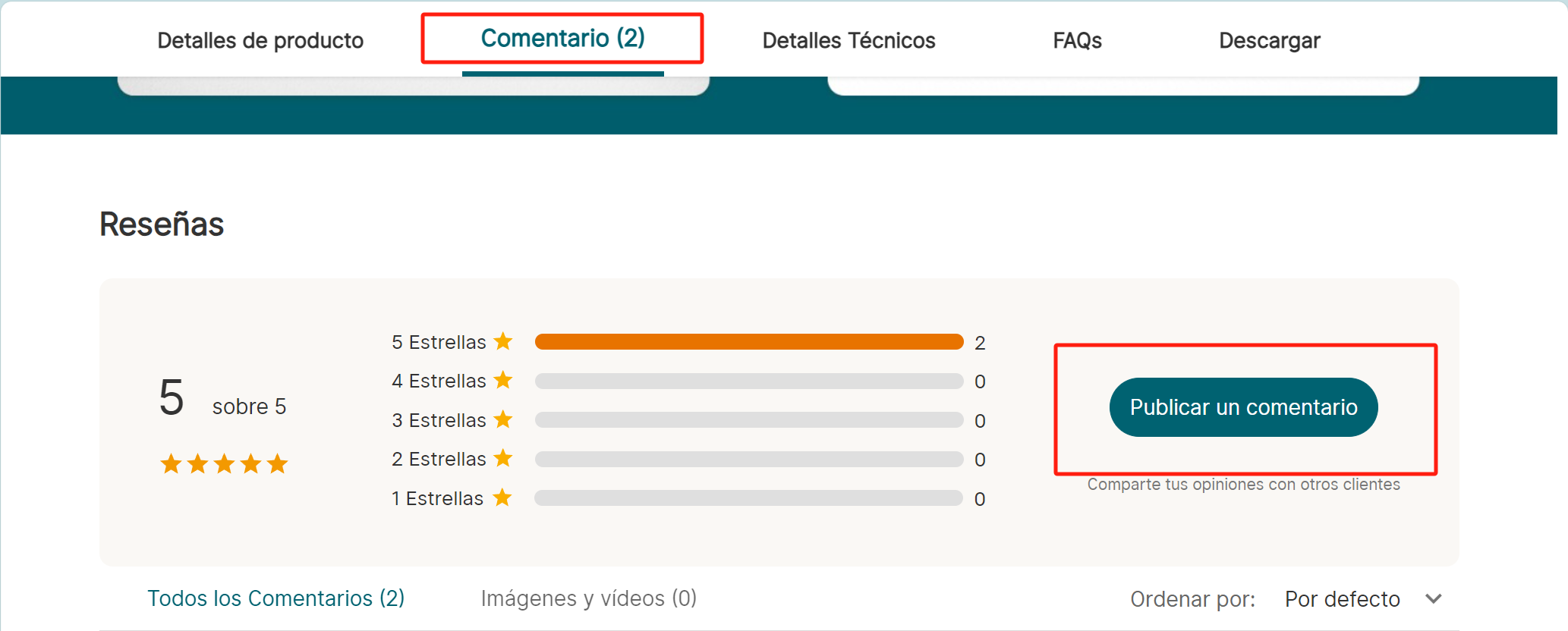This screenshot has height=631, width=1568.
Task: Show Todos los Comentarios (2) list
Action: [x=276, y=598]
